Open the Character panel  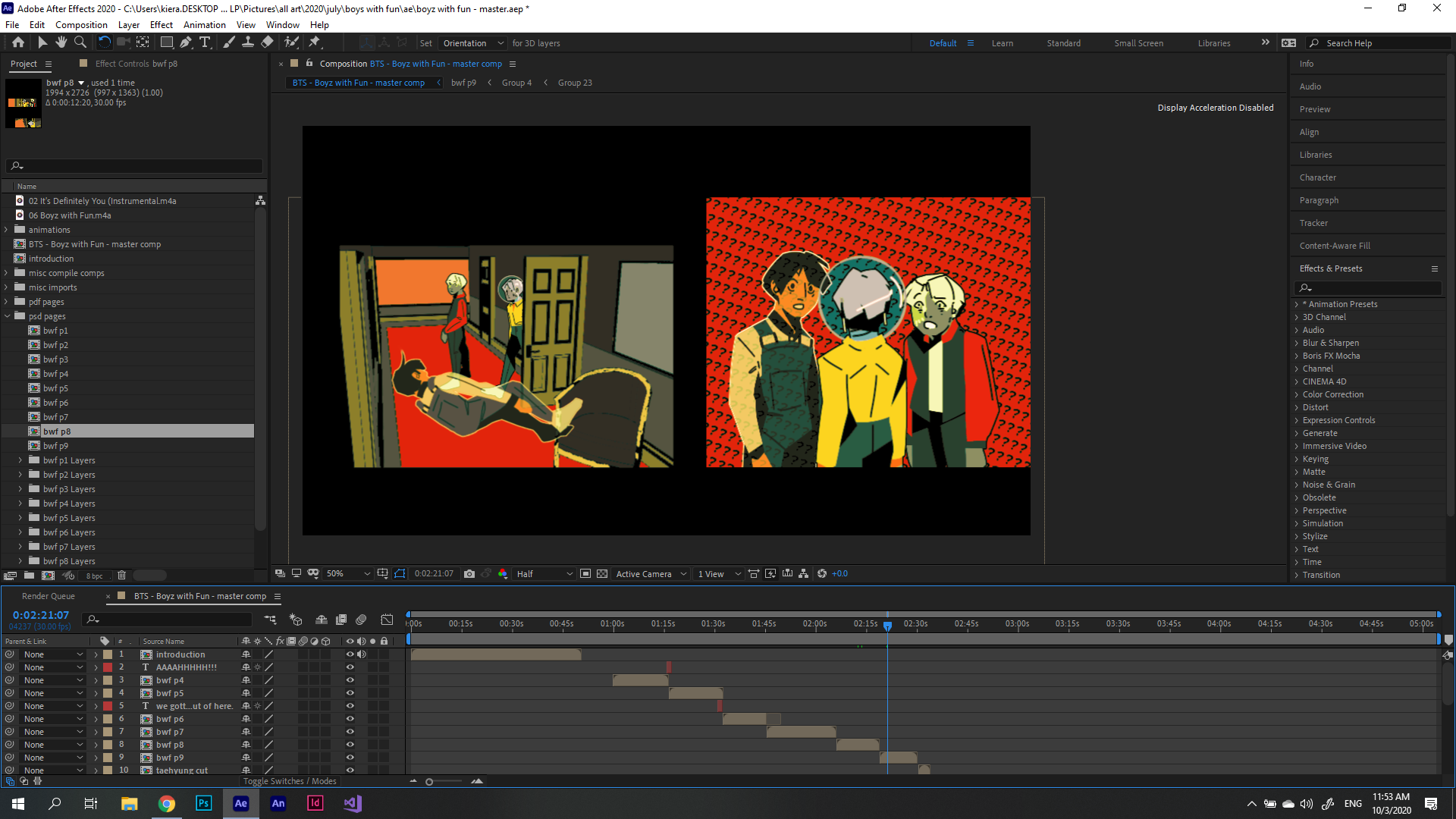1318,177
